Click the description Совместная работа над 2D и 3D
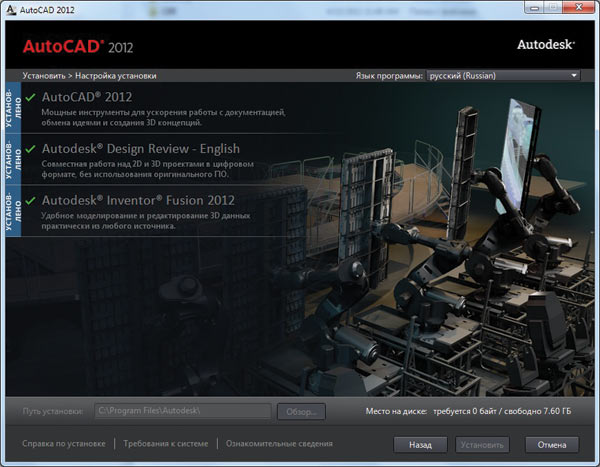This screenshot has height=467, width=600. [x=147, y=169]
